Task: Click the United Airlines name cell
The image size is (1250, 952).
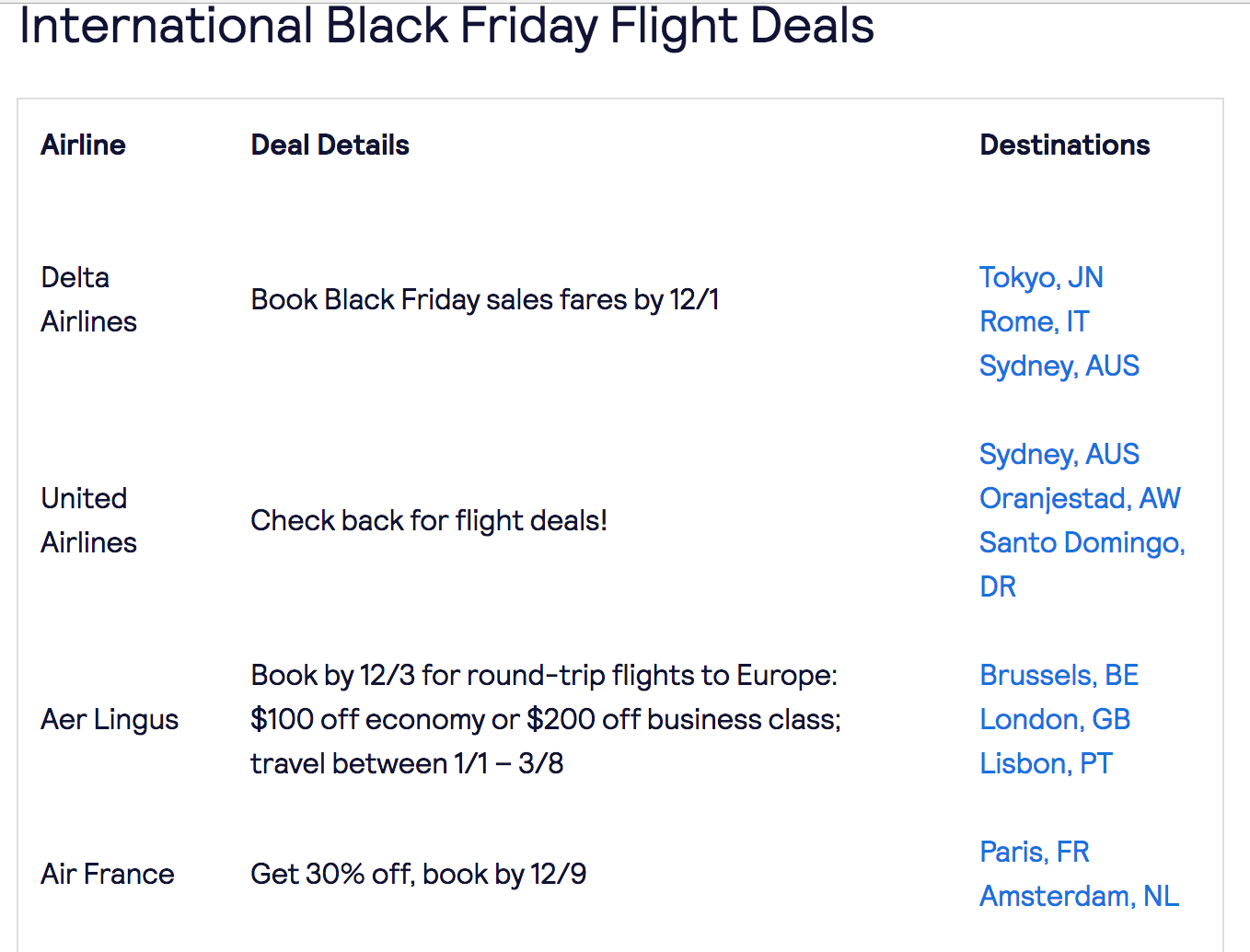Action: tap(88, 520)
